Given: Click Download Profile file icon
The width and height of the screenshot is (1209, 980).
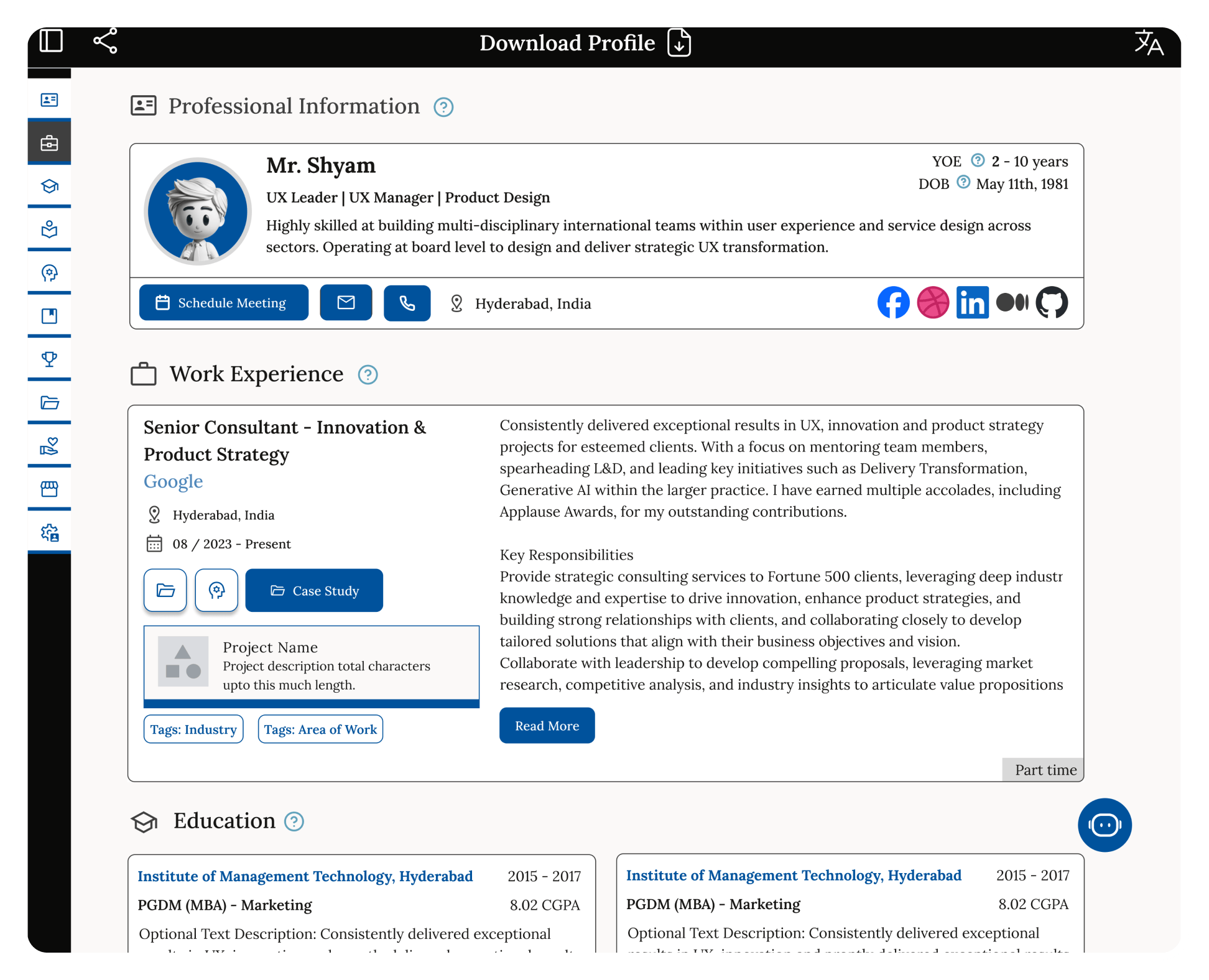Looking at the screenshot, I should coord(679,43).
